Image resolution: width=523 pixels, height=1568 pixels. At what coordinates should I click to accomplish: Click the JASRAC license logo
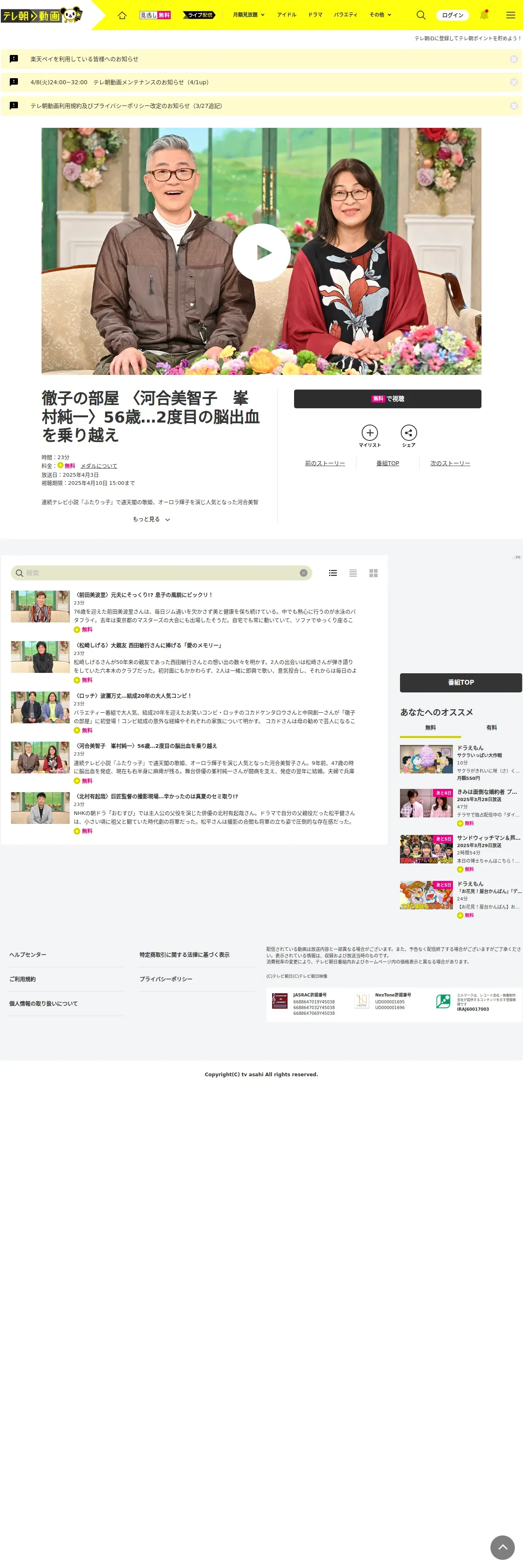pyautogui.click(x=279, y=1001)
